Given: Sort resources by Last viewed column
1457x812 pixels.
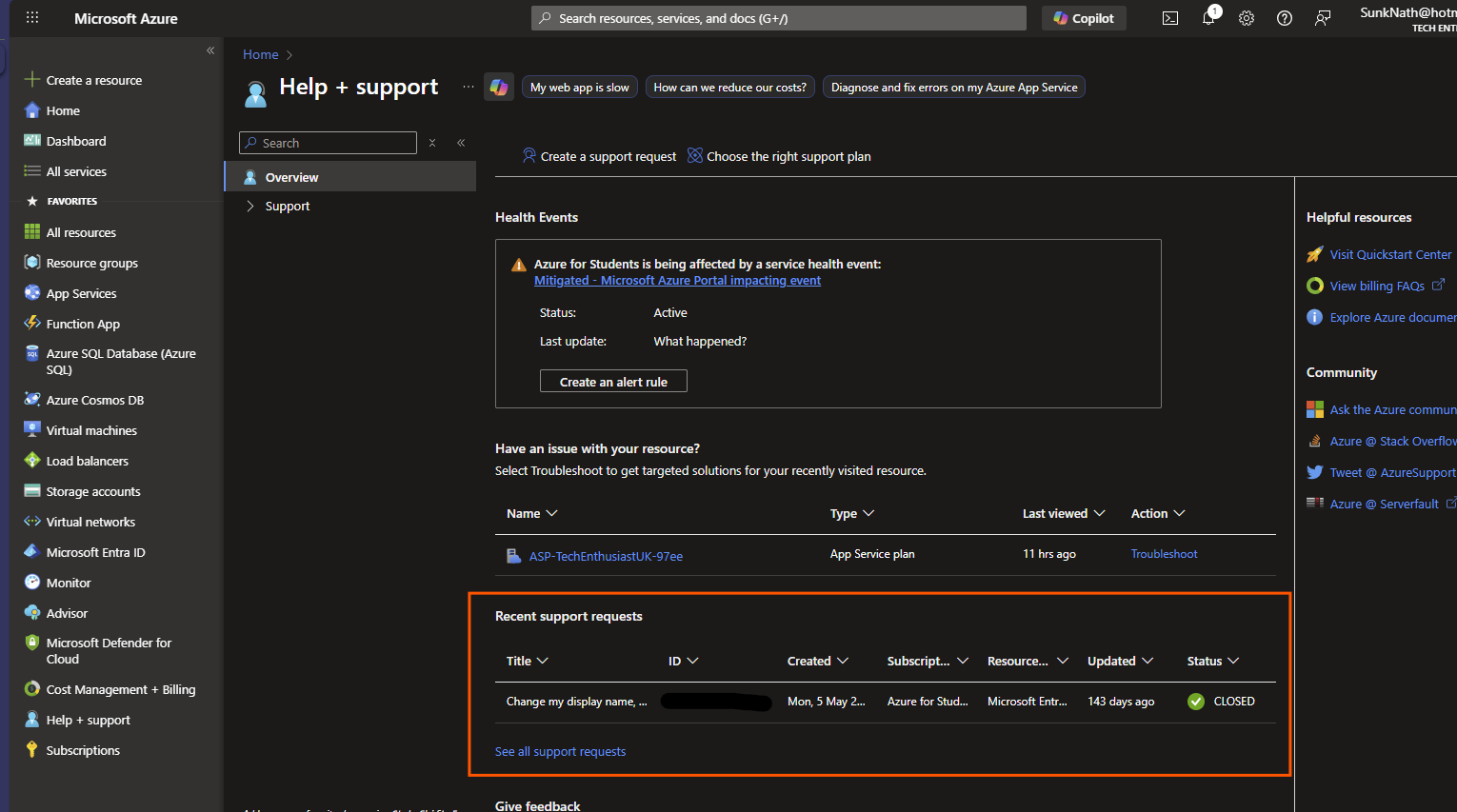Looking at the screenshot, I should coord(1064,513).
